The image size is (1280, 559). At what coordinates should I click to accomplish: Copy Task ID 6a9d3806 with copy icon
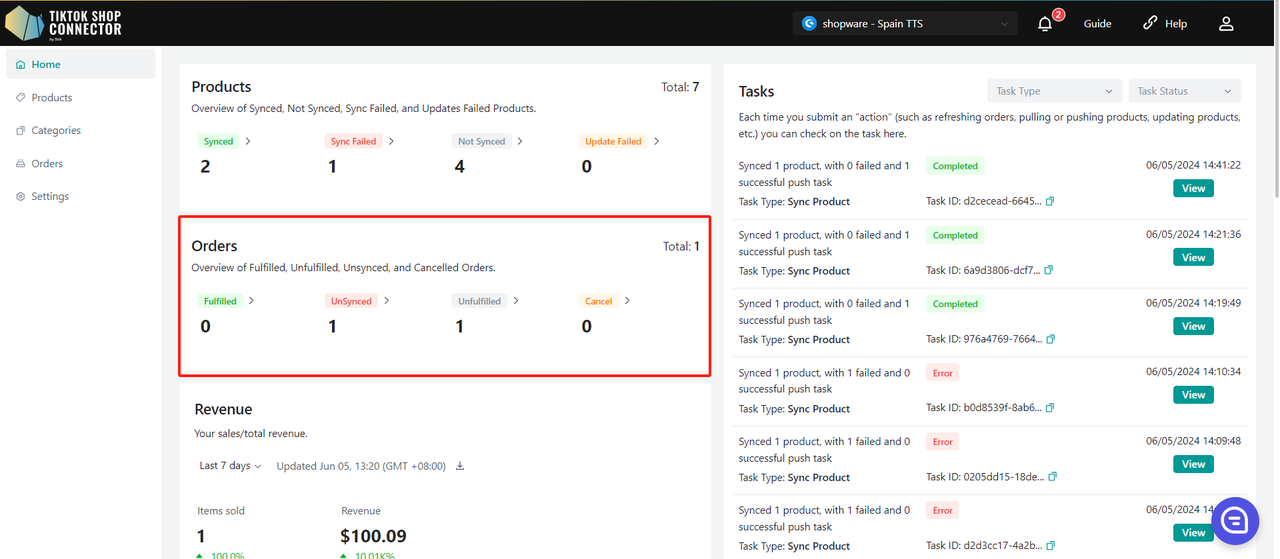click(x=1050, y=270)
